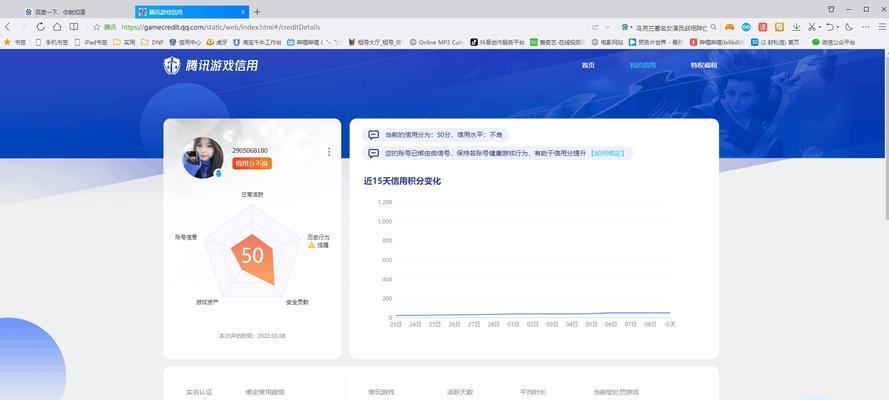Click the address bar URL field

(220, 27)
